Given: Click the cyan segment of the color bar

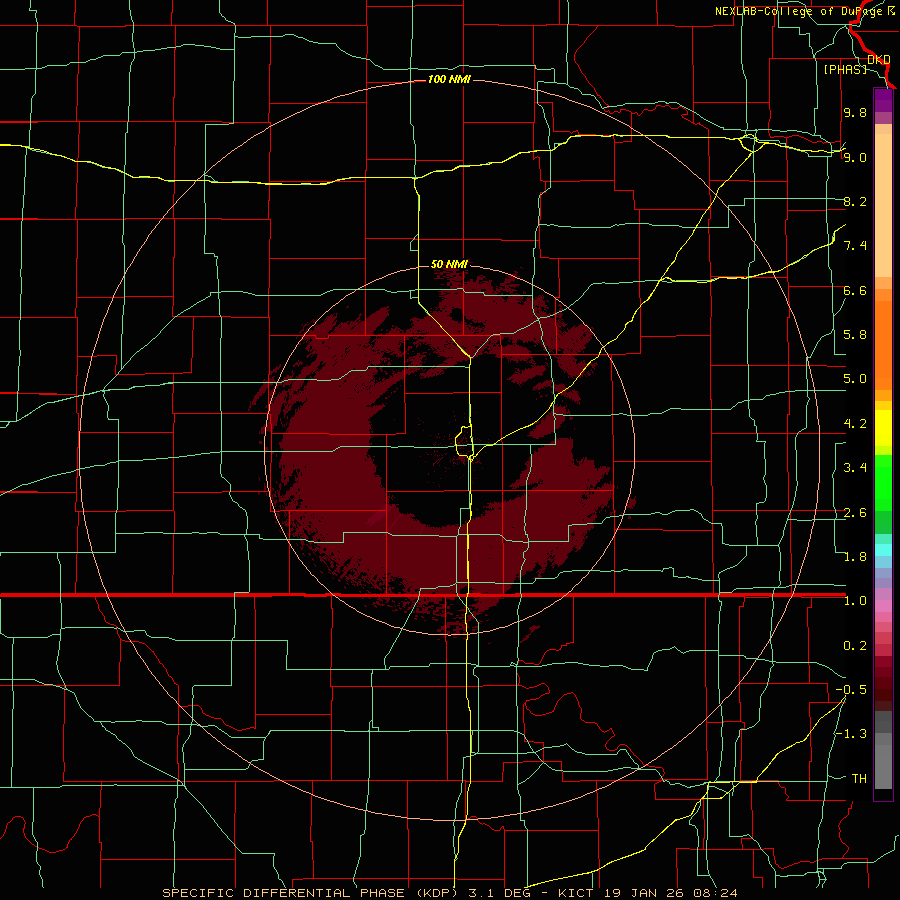Looking at the screenshot, I should pos(883,550).
